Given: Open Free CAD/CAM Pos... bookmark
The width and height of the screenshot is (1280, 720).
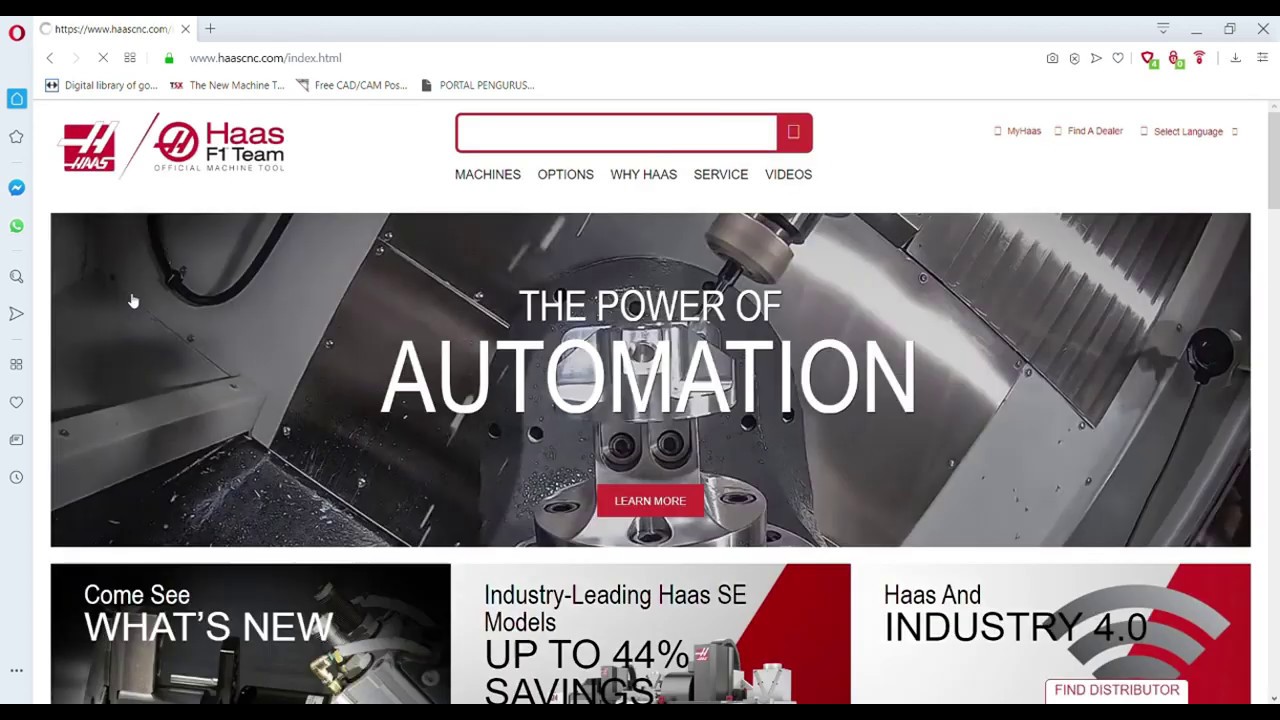Looking at the screenshot, I should pos(351,85).
